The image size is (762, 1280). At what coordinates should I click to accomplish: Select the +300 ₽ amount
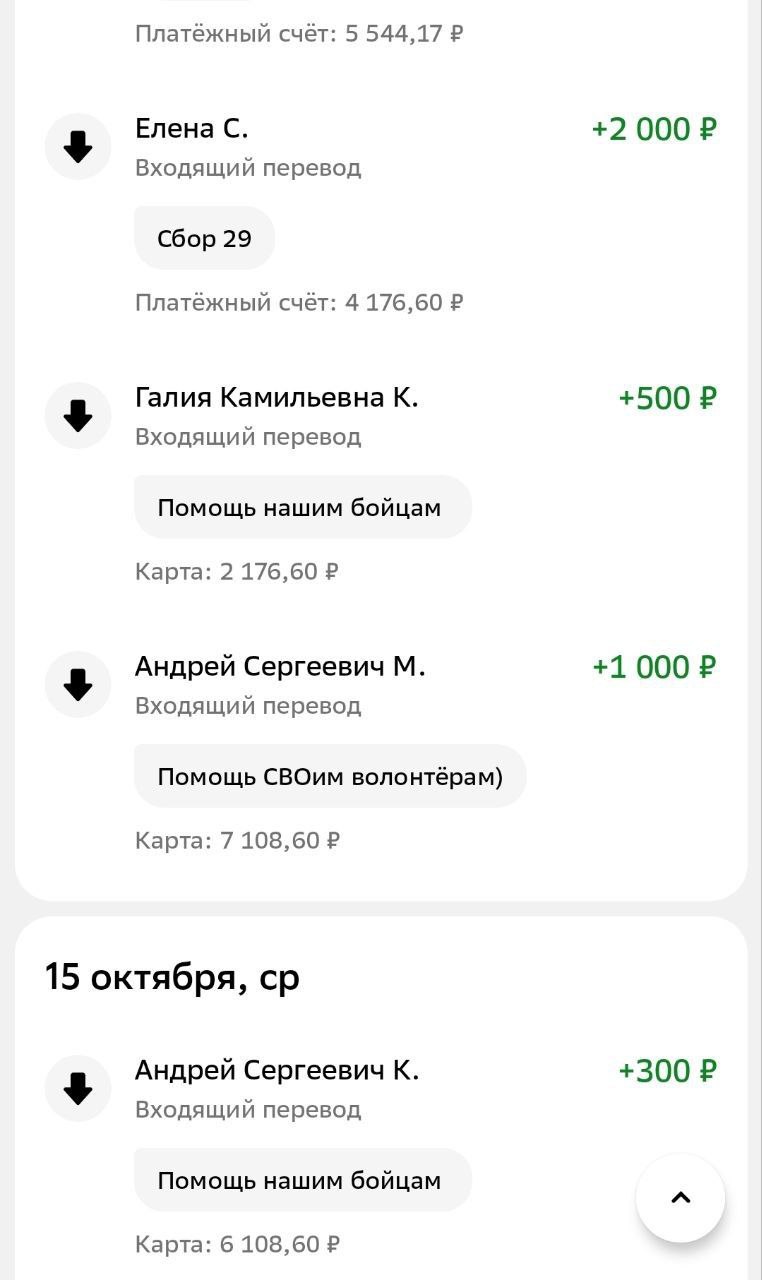(667, 1071)
